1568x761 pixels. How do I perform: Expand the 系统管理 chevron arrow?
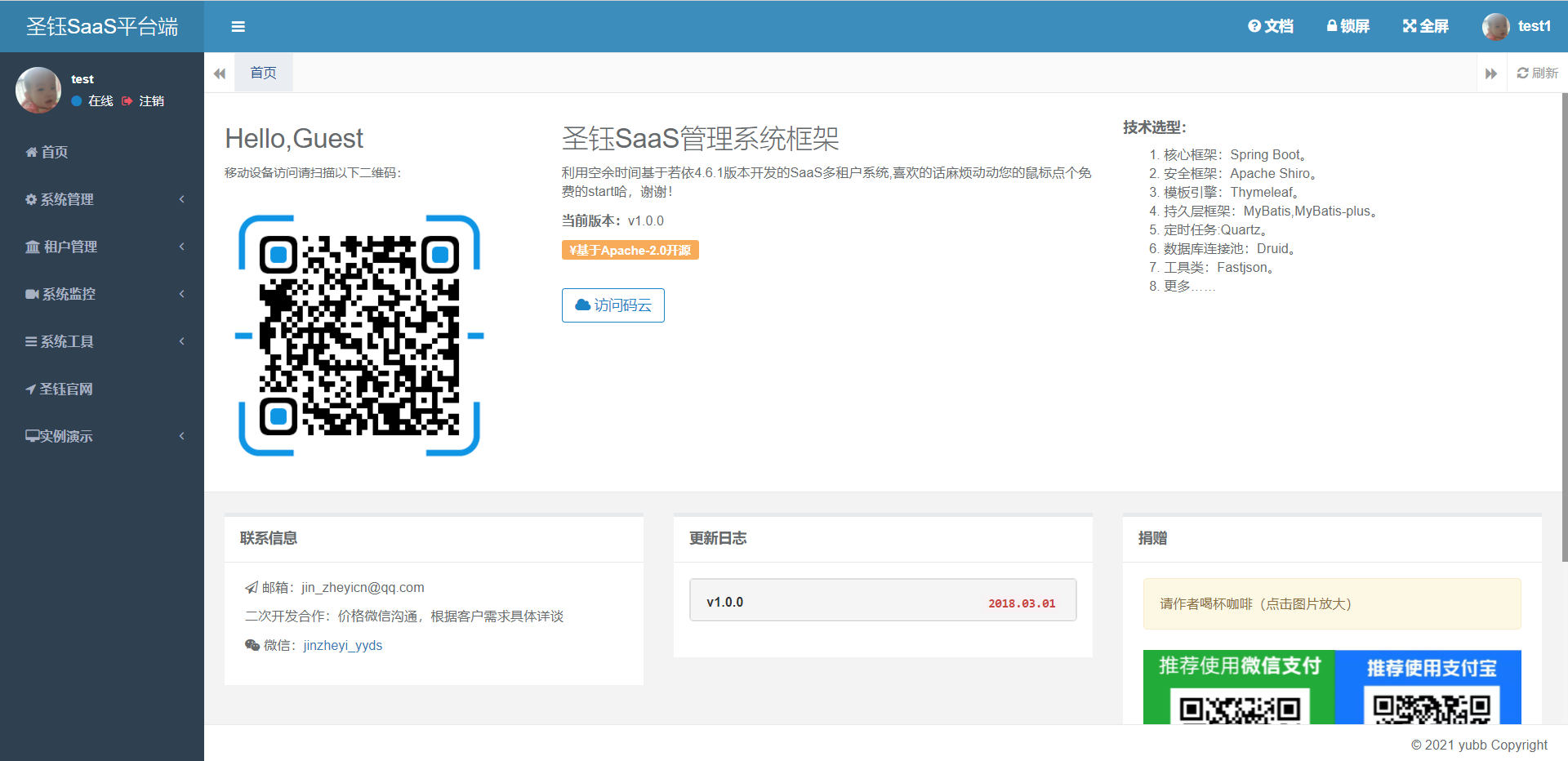click(182, 199)
